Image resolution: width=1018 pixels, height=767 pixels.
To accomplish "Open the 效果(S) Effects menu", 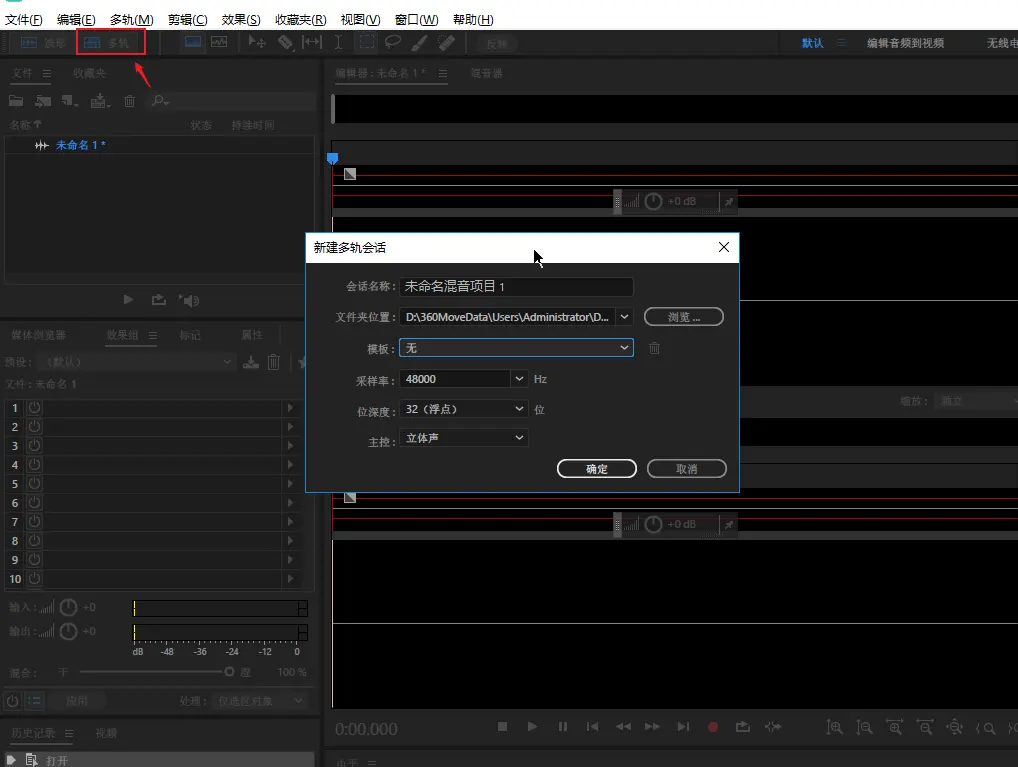I will coord(240,20).
